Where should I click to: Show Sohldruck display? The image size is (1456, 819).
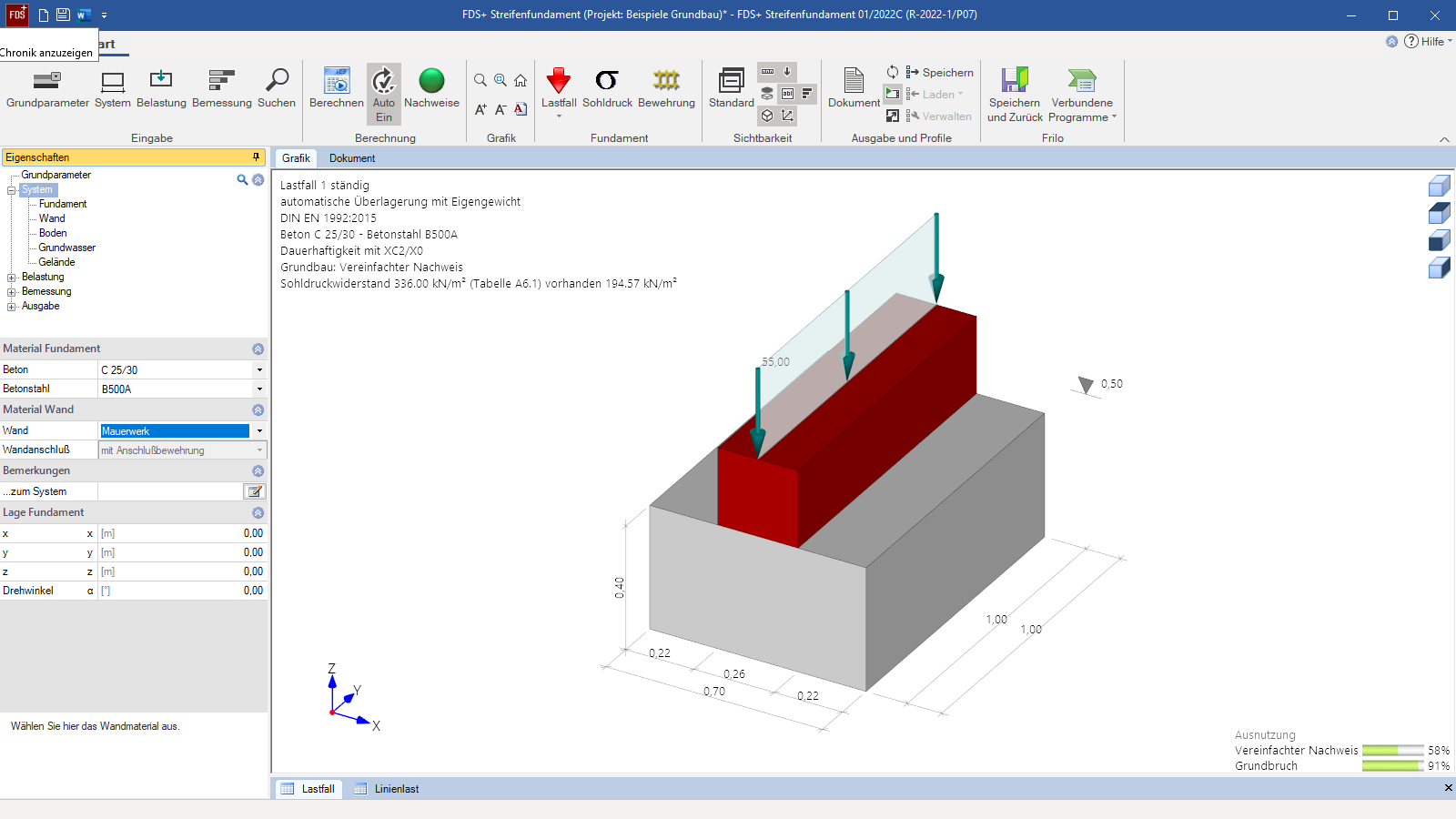(x=607, y=89)
